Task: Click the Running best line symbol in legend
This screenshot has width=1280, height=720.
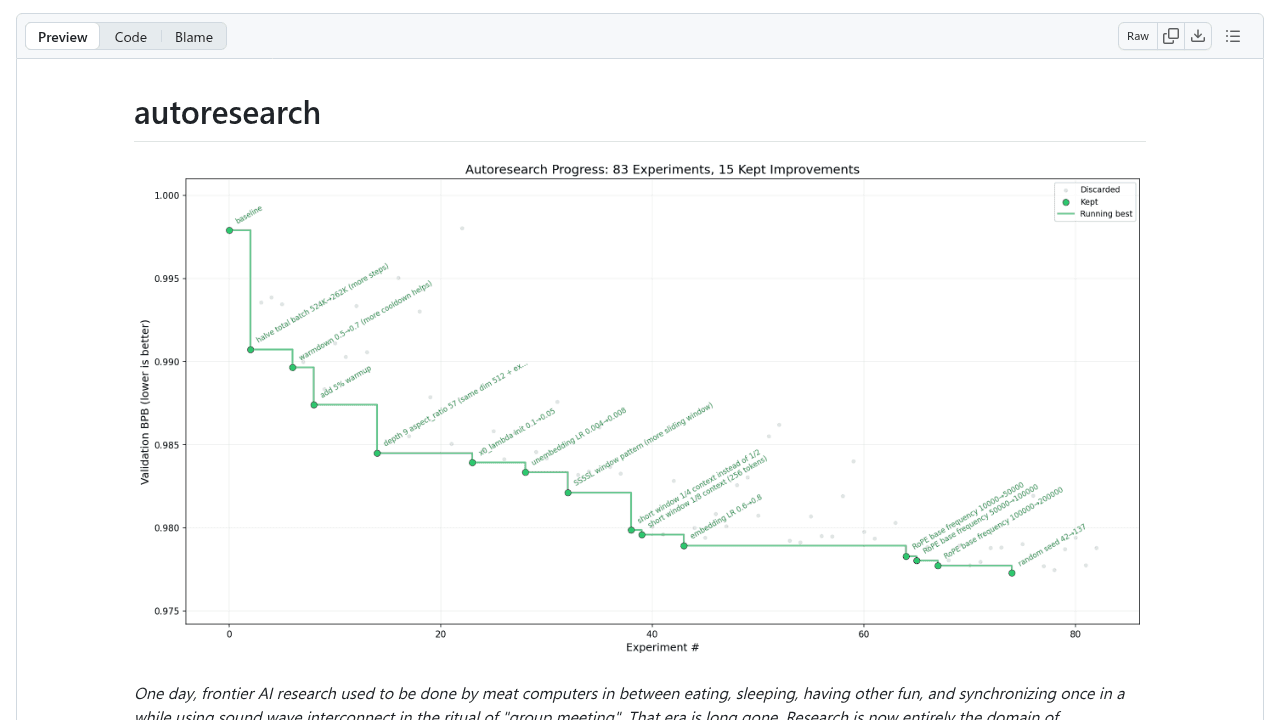Action: pos(1067,213)
